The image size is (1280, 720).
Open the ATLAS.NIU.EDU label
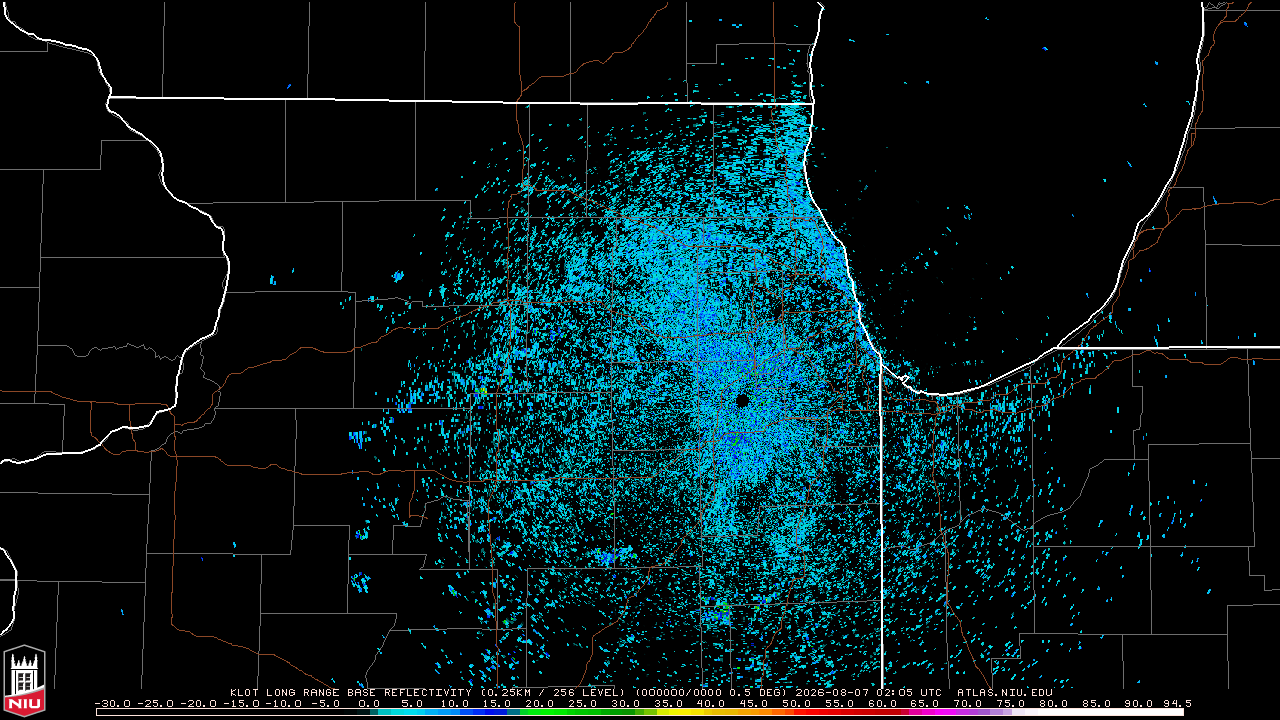1004,692
